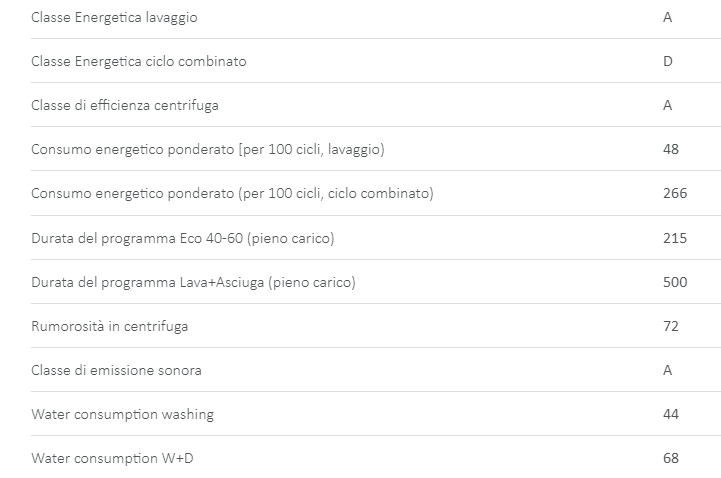Click Consumo energetico ponderato ciclo combinato label
721x478 pixels.
232,193
